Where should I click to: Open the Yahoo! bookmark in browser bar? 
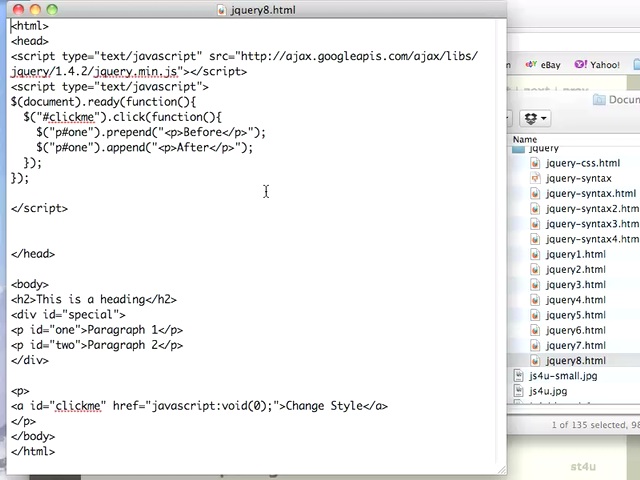[597, 65]
